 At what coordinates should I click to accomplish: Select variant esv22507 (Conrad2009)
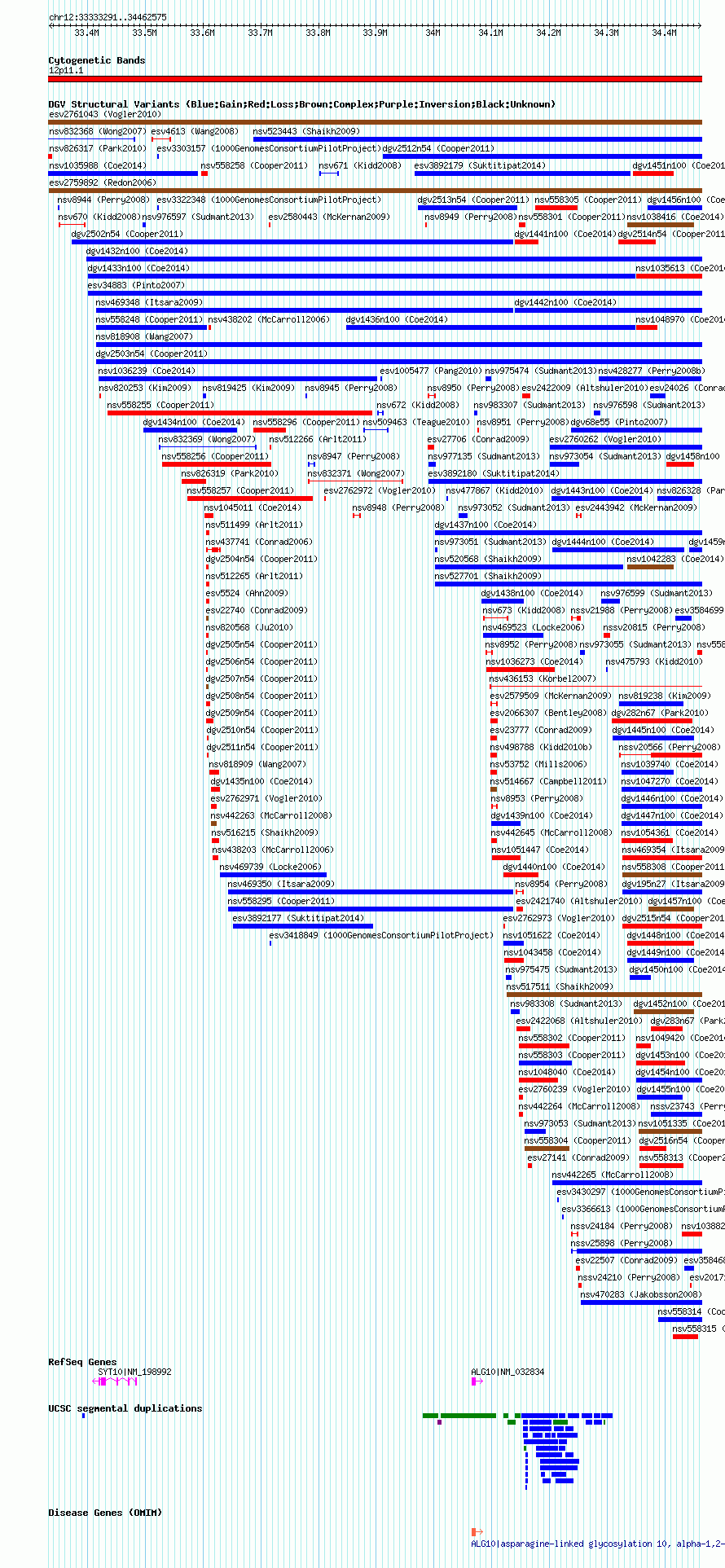point(578,1268)
